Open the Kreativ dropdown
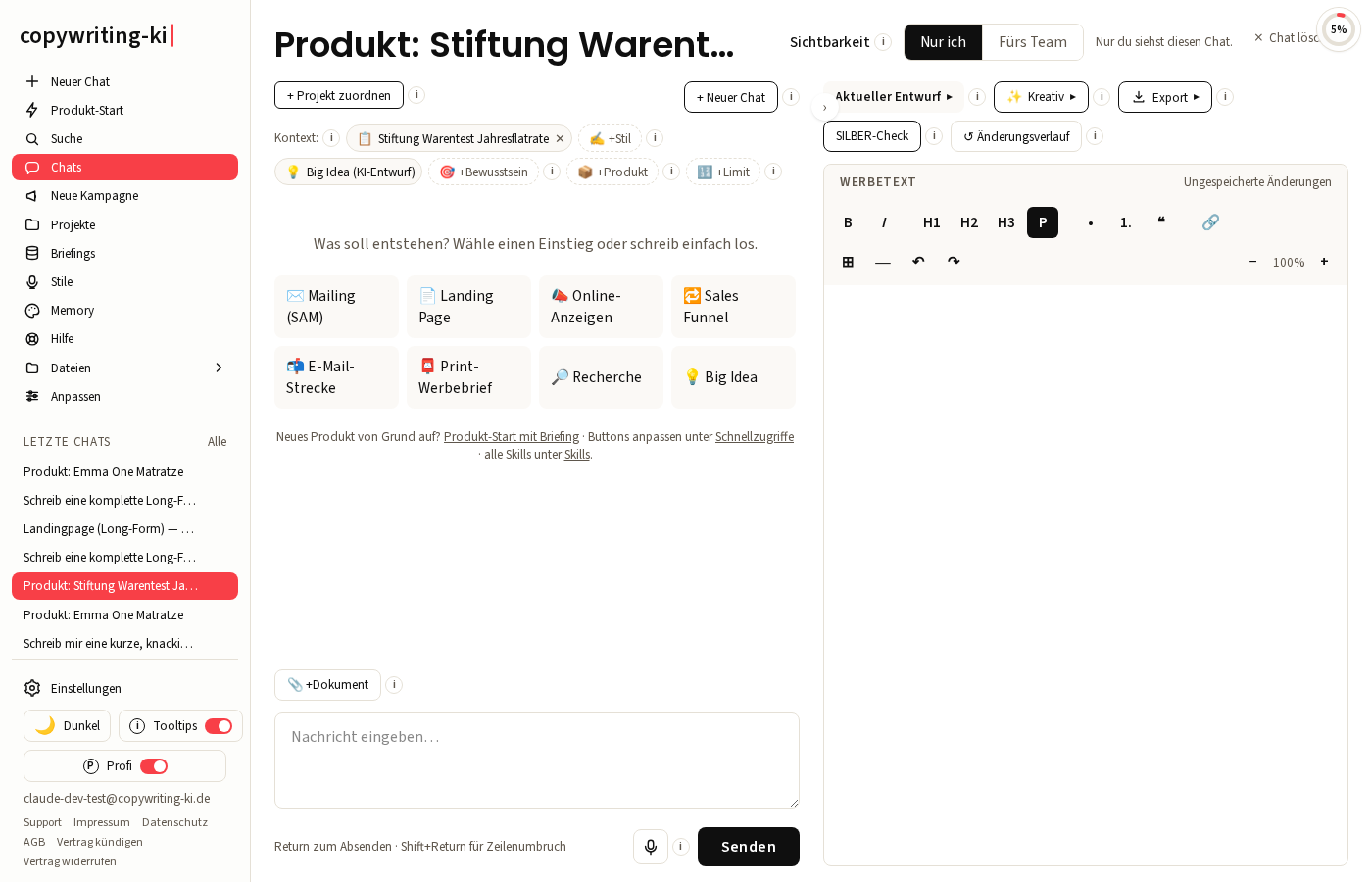This screenshot has width=1372, height=882. click(x=1041, y=97)
